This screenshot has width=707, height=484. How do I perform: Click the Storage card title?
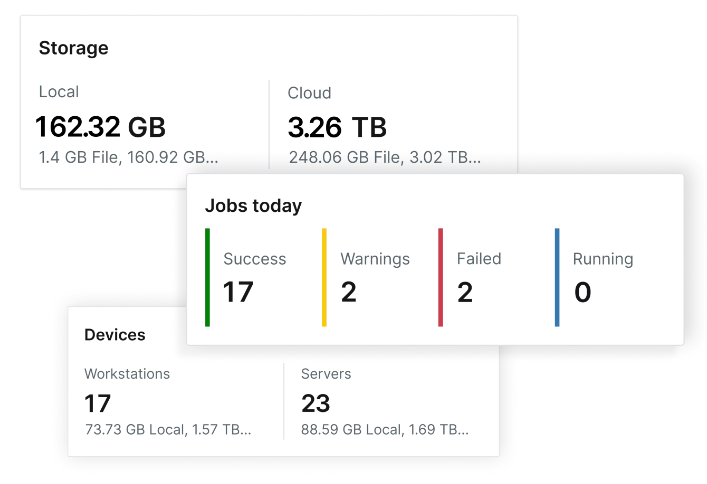tap(73, 48)
